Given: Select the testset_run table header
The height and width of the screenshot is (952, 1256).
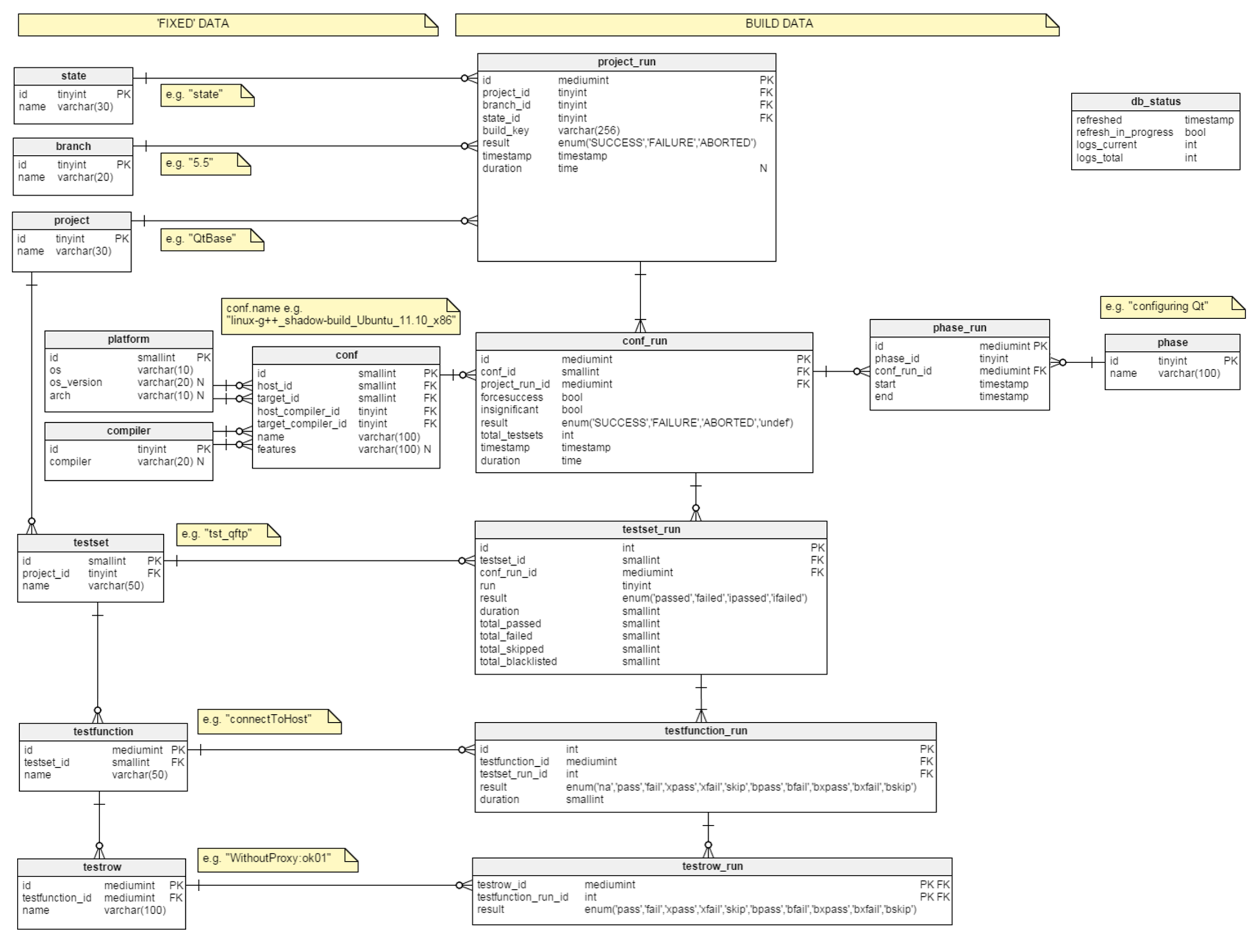Looking at the screenshot, I should [x=651, y=529].
